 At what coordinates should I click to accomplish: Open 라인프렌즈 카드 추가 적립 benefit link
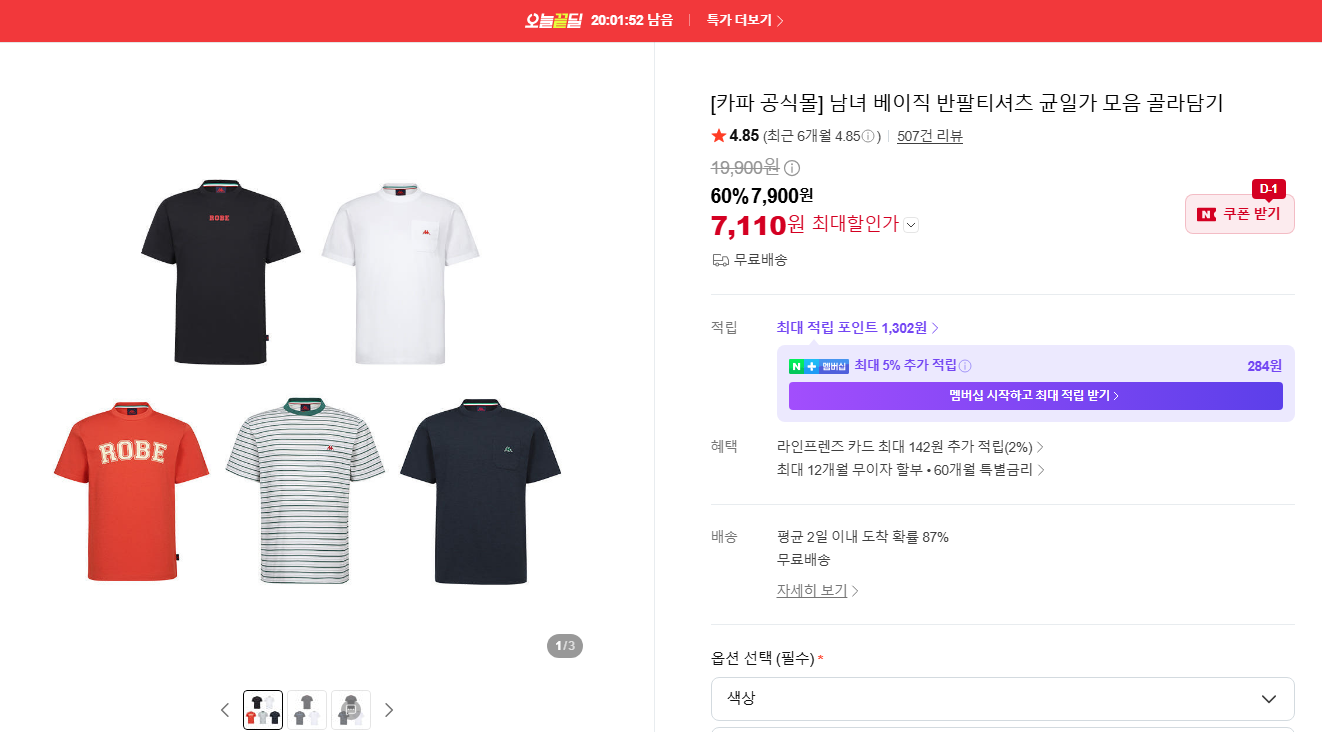910,447
